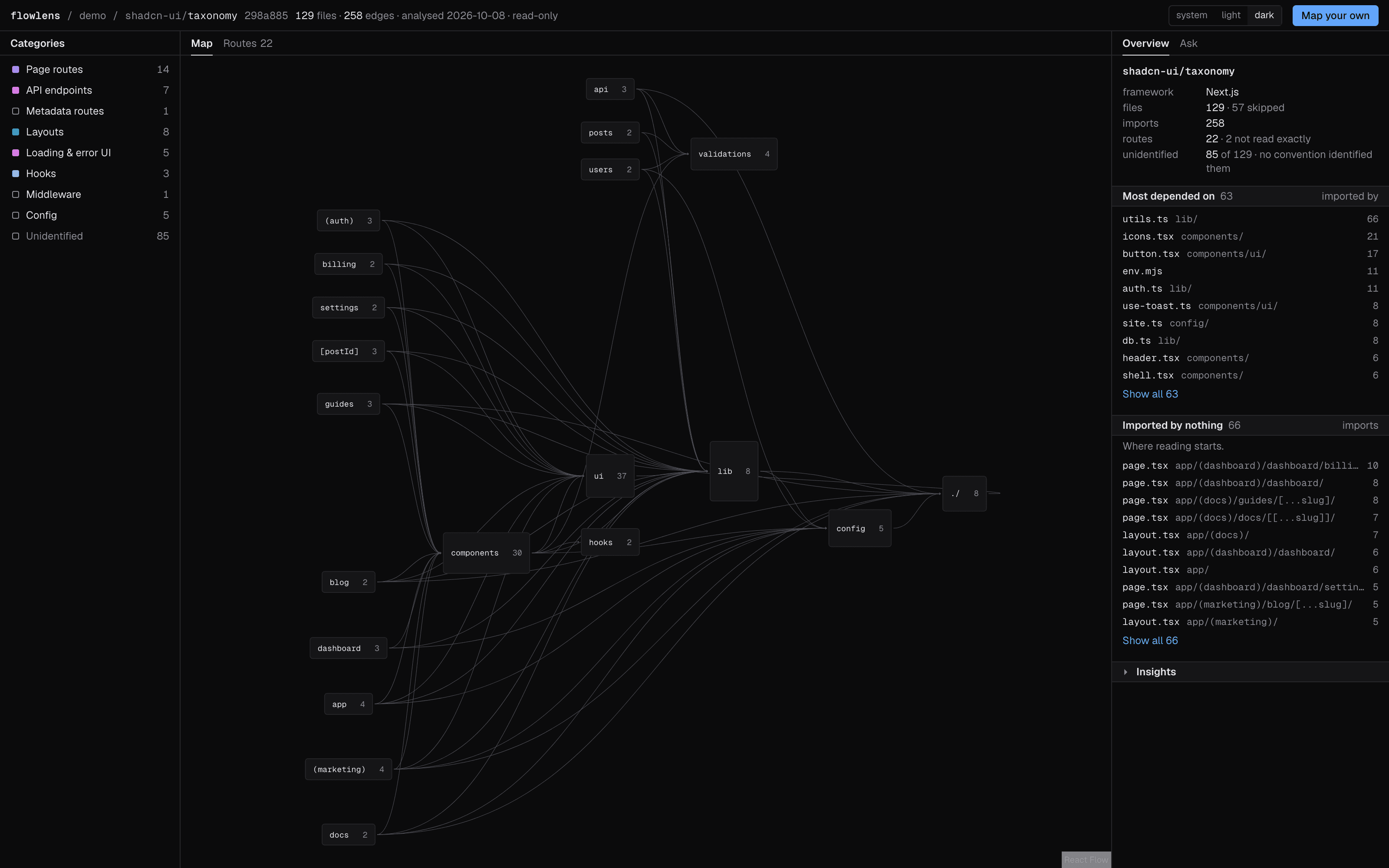This screenshot has width=1389, height=868.
Task: Select the hooks node in the map
Action: [x=609, y=542]
